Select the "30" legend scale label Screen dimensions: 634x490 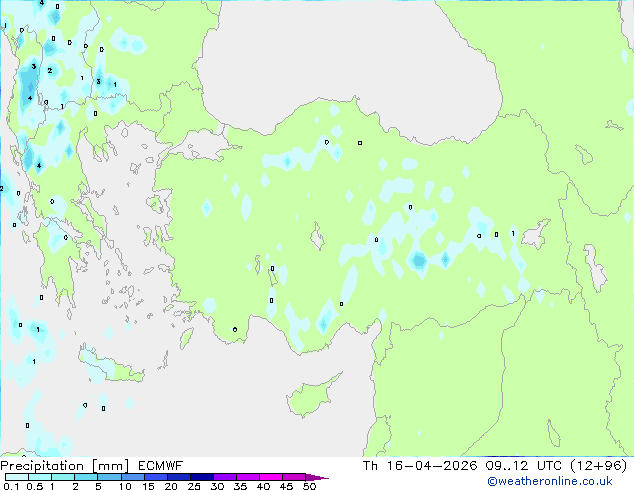[x=217, y=486]
